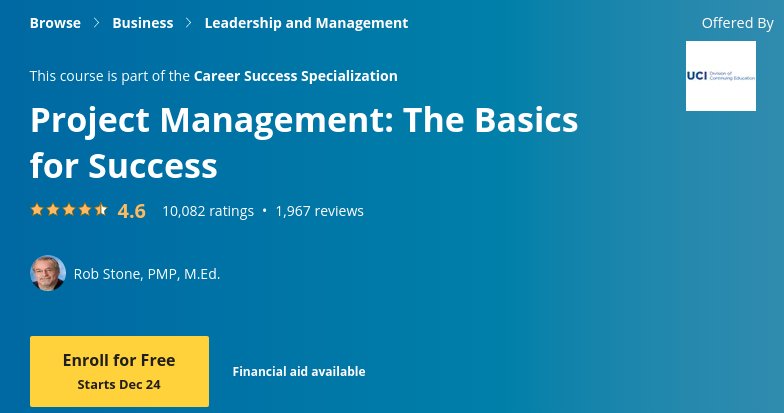Image resolution: width=784 pixels, height=413 pixels.
Task: View the 10,082 ratings count
Action: 207,211
